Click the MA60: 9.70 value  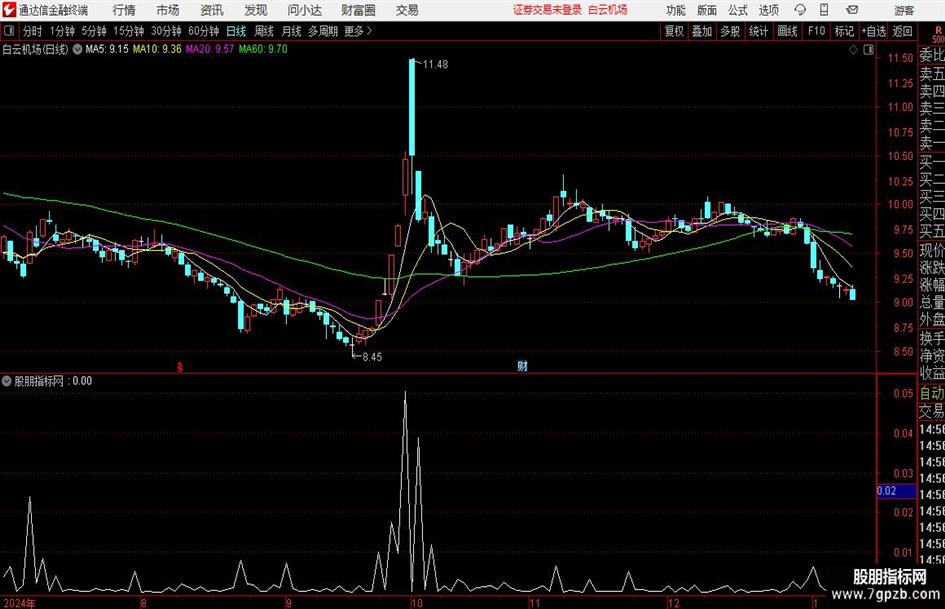pyautogui.click(x=263, y=49)
